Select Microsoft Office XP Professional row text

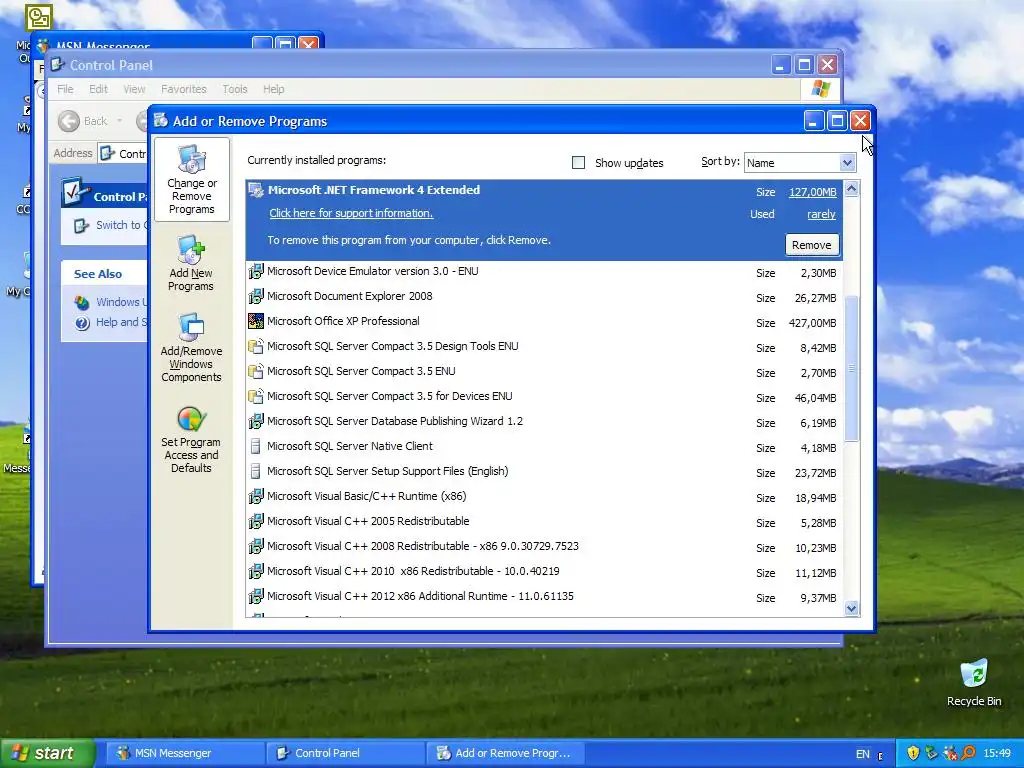pyautogui.click(x=343, y=321)
